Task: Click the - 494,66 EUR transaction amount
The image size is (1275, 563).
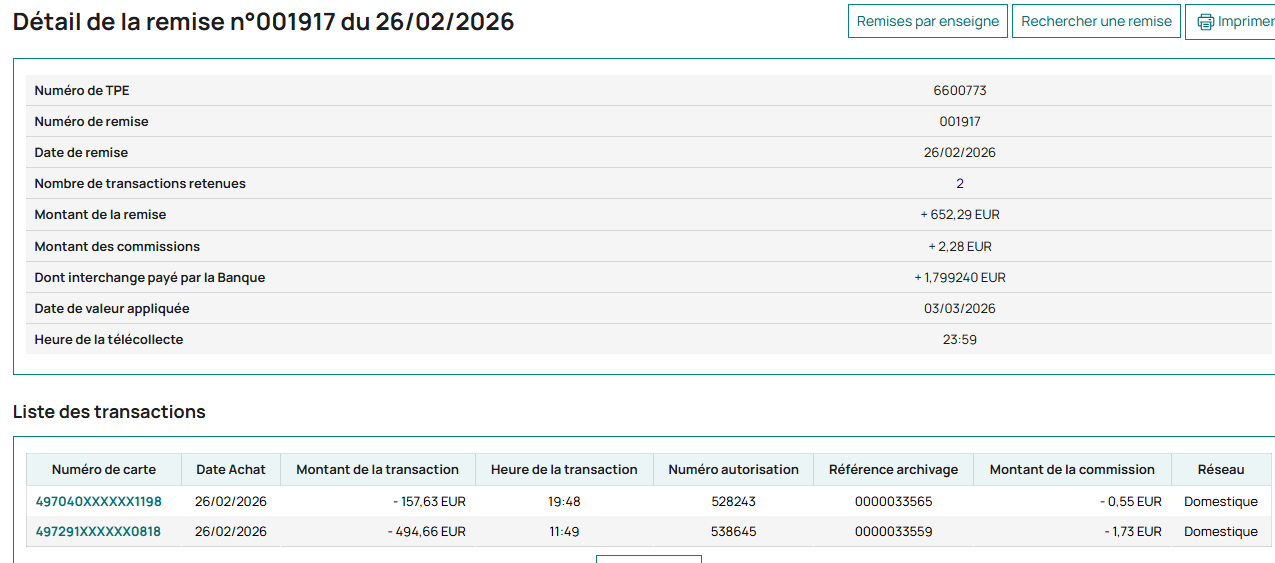Action: coord(427,531)
